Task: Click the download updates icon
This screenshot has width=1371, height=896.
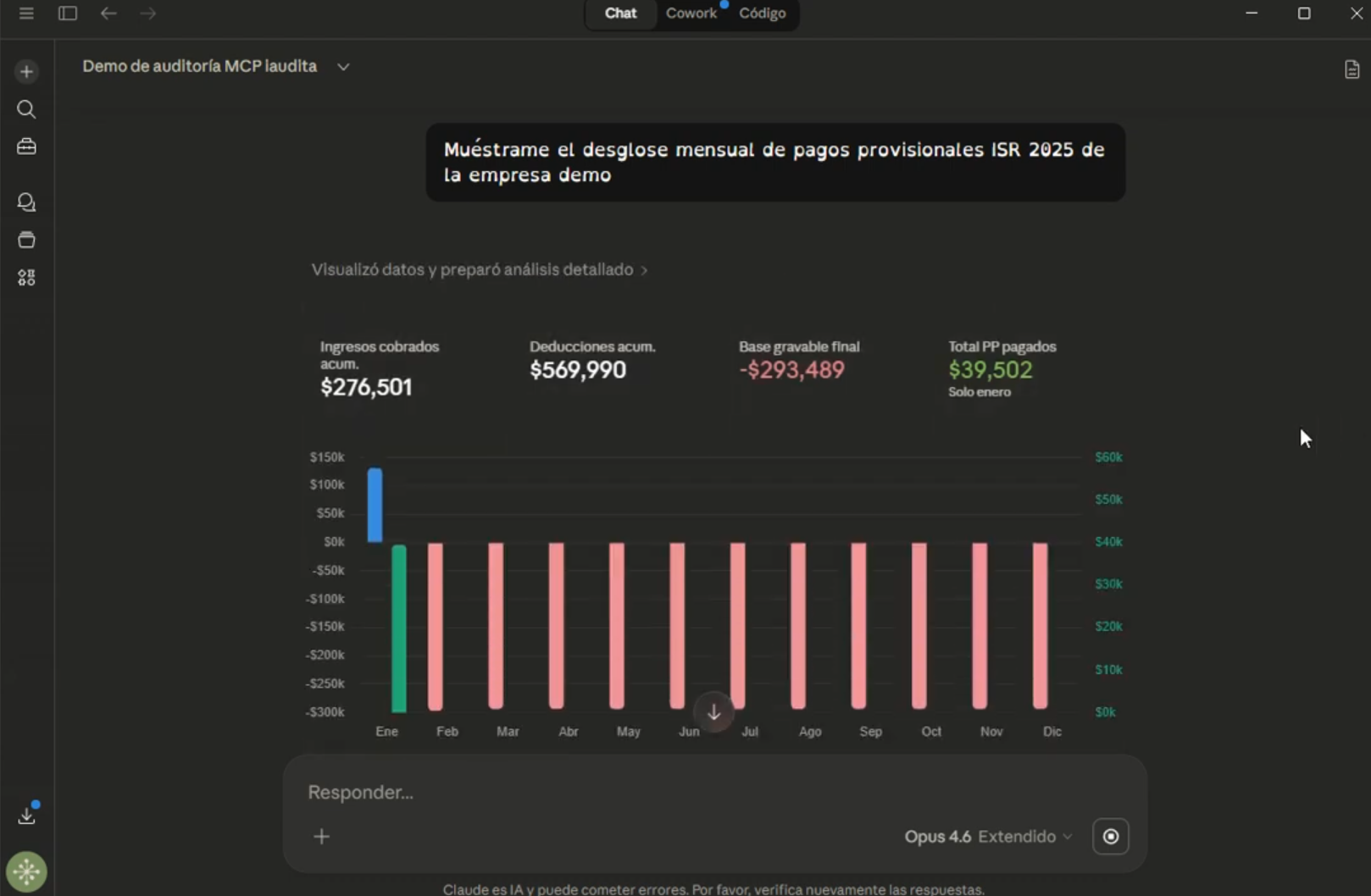Action: pyautogui.click(x=27, y=815)
